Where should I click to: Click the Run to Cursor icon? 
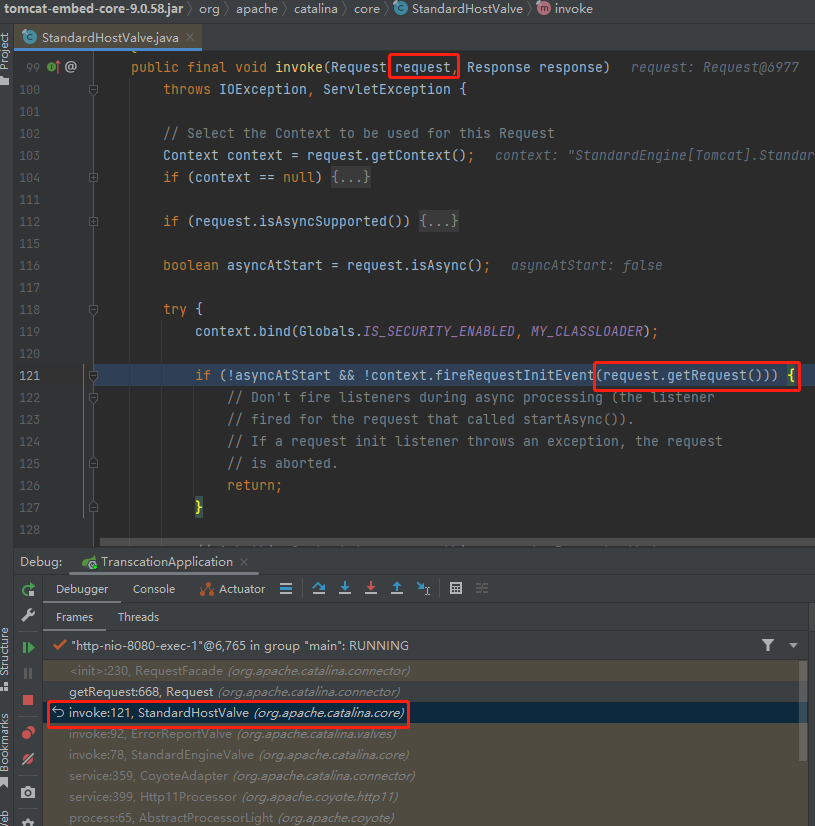tap(424, 588)
